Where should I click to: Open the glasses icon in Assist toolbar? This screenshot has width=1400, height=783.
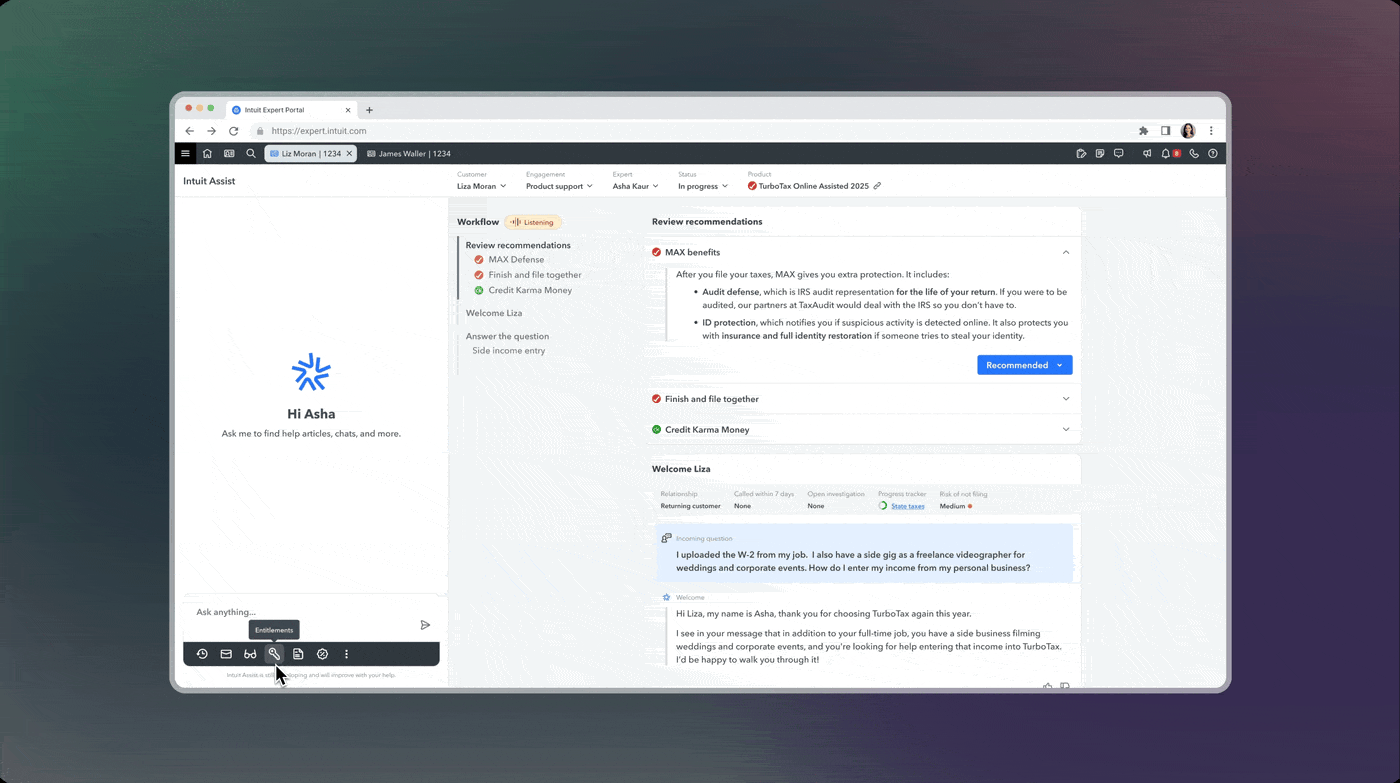[250, 654]
